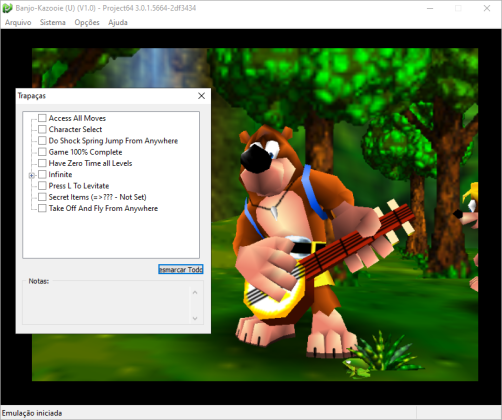The width and height of the screenshot is (502, 420).
Task: Enable Game 100% Complete checkbox
Action: coord(42,152)
